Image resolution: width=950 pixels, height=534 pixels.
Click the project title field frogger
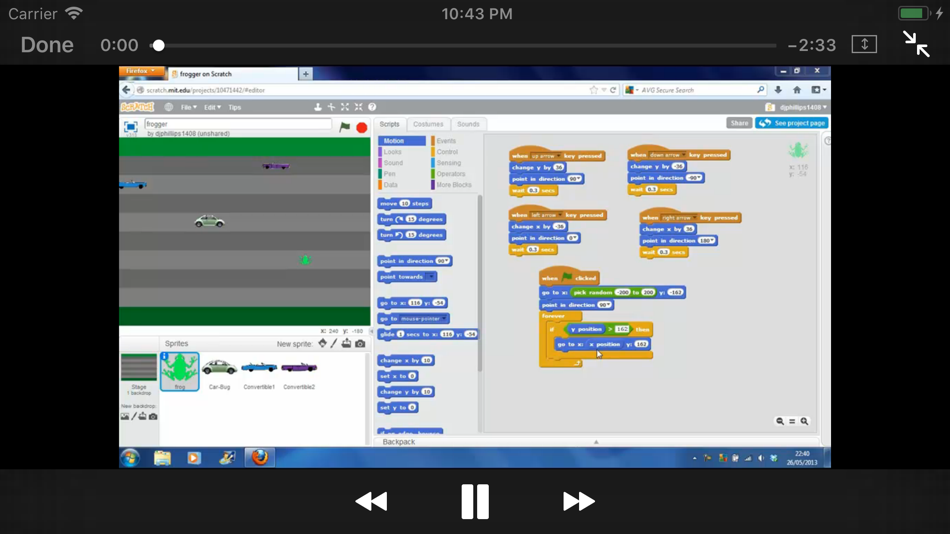(238, 124)
